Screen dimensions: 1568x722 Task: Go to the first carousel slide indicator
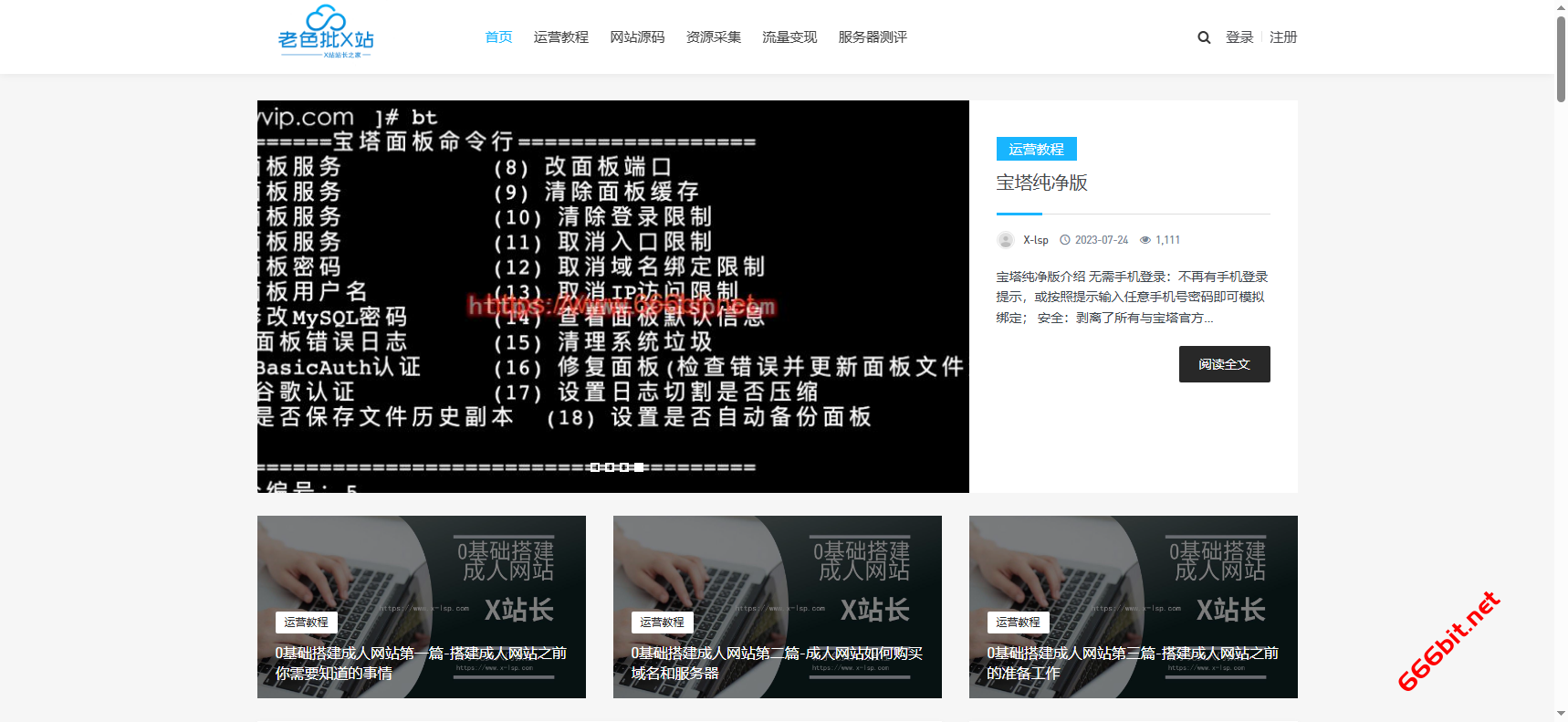(595, 467)
